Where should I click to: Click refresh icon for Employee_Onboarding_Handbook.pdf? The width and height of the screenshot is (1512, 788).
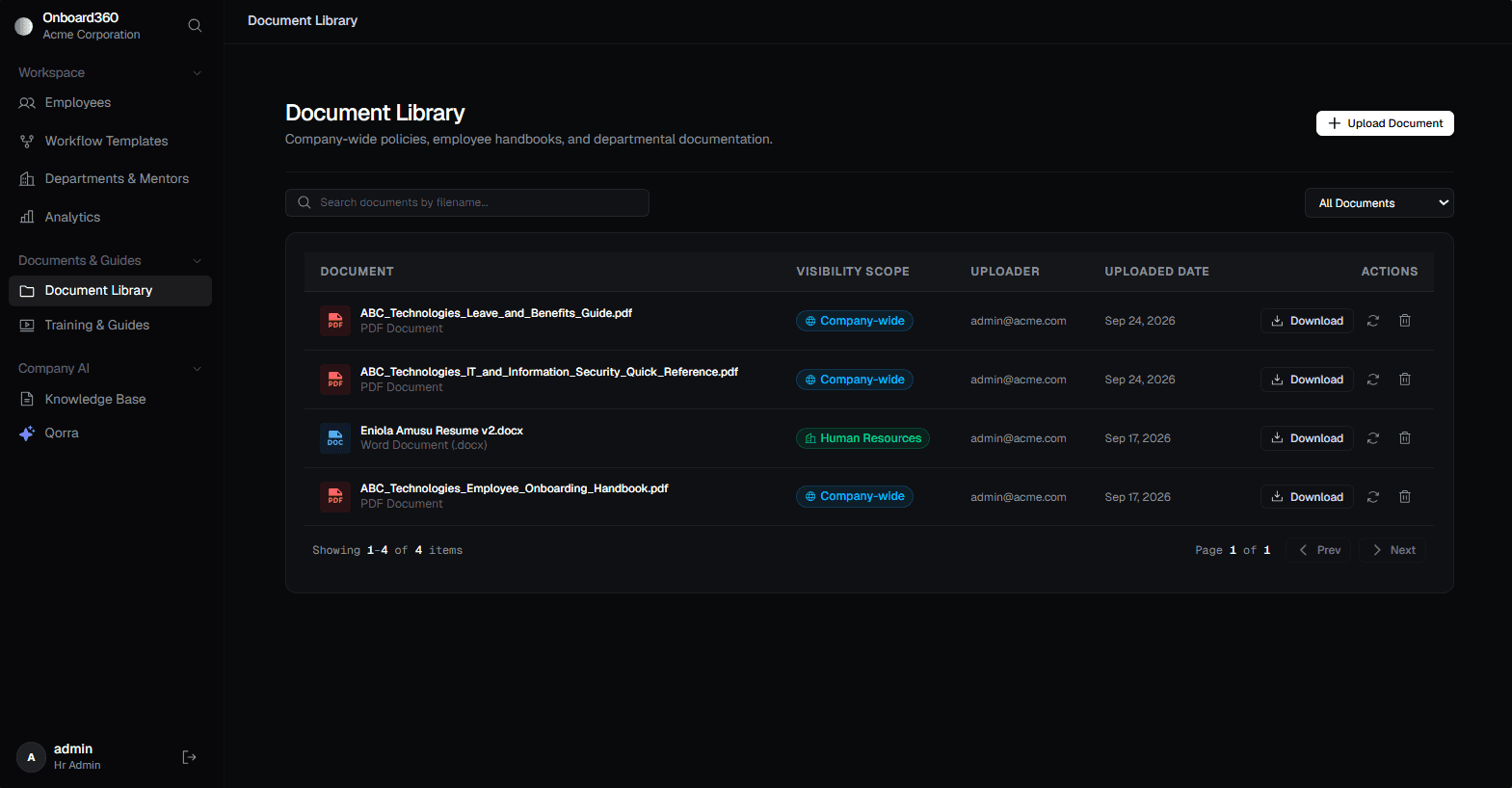(x=1373, y=497)
